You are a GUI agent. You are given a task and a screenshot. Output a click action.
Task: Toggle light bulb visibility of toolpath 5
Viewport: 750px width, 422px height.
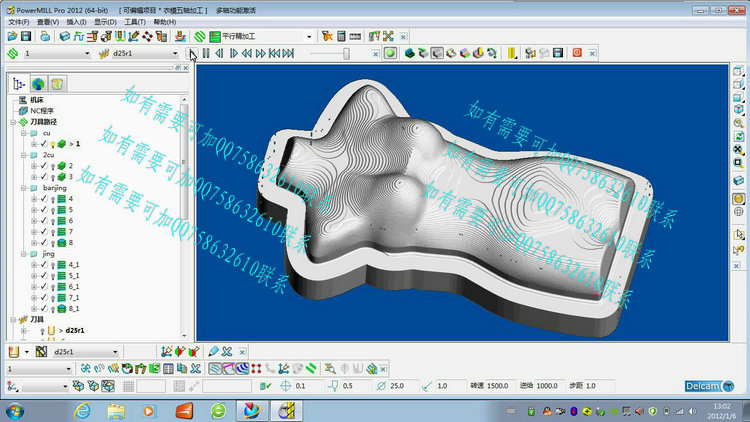coord(53,210)
